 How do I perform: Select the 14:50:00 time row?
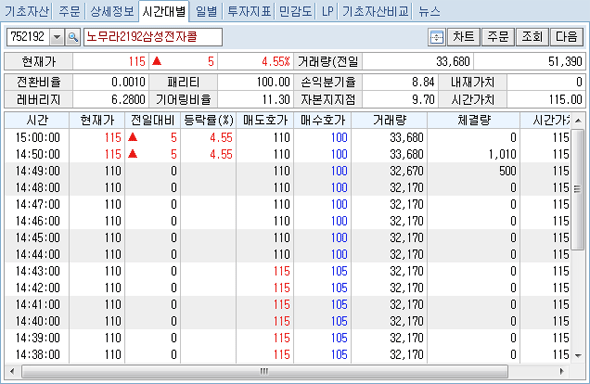287,154
